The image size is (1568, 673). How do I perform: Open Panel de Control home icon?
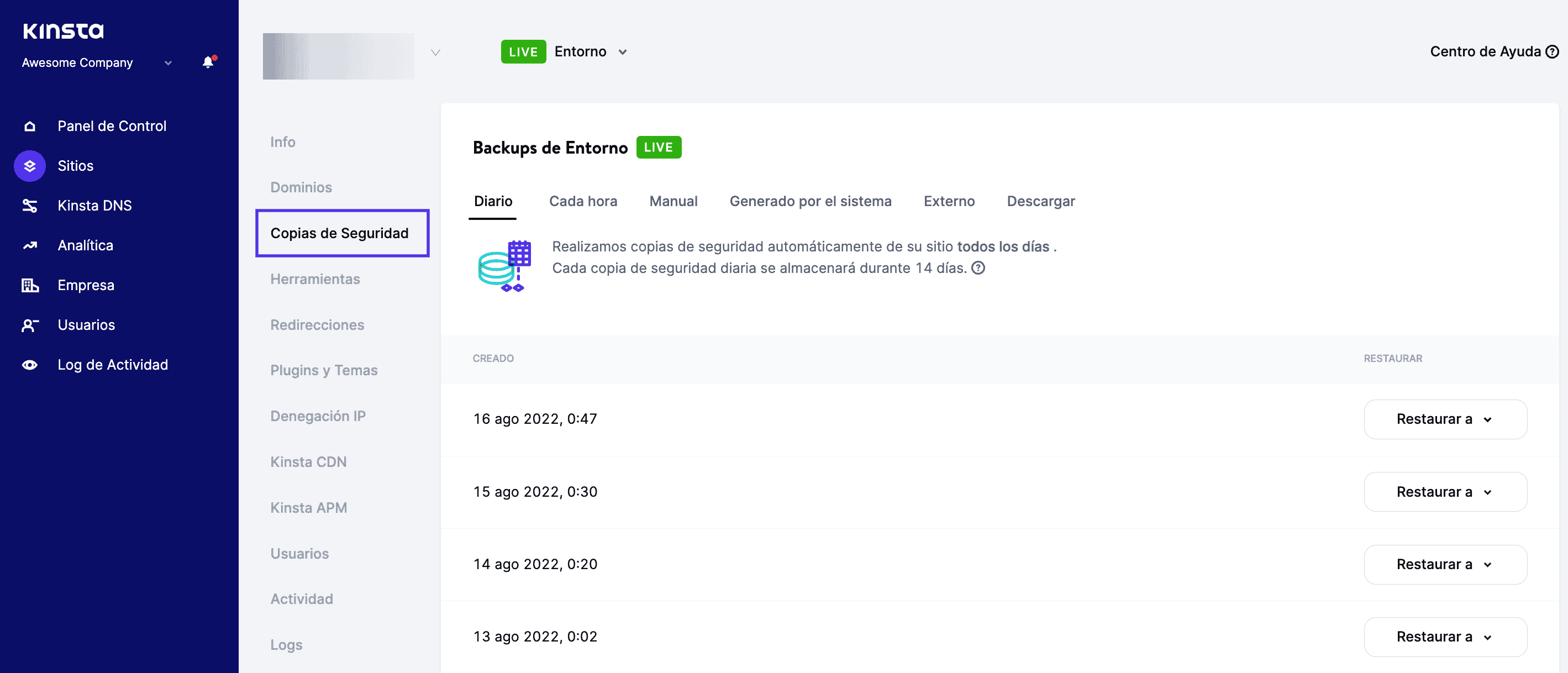click(30, 126)
